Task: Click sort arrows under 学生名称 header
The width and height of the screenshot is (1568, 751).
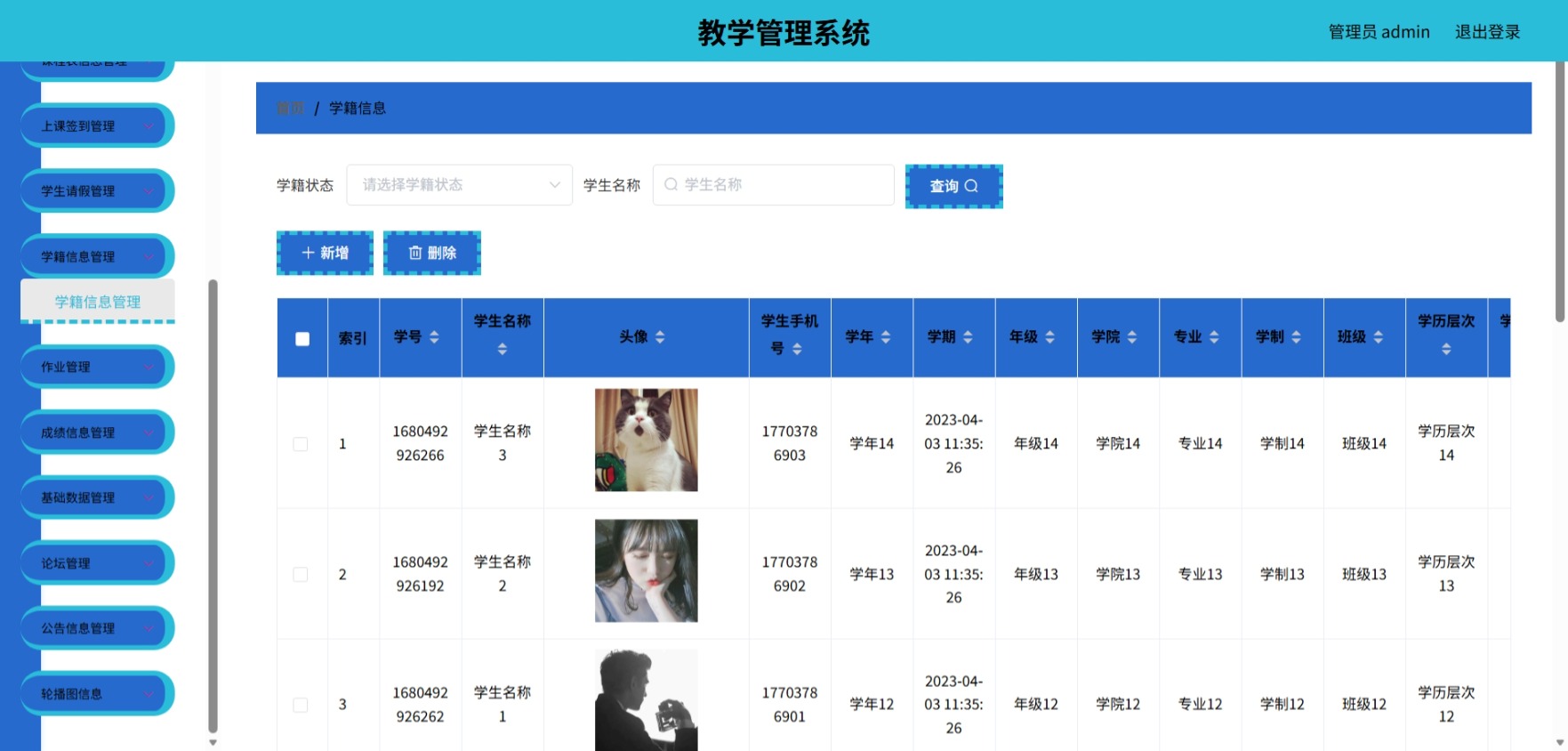Action: 503,350
